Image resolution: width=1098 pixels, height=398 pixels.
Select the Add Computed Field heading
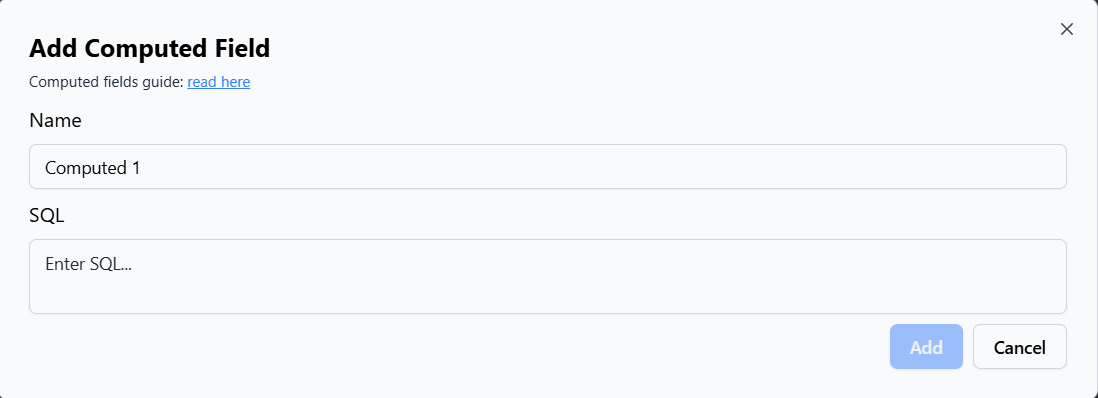[149, 48]
